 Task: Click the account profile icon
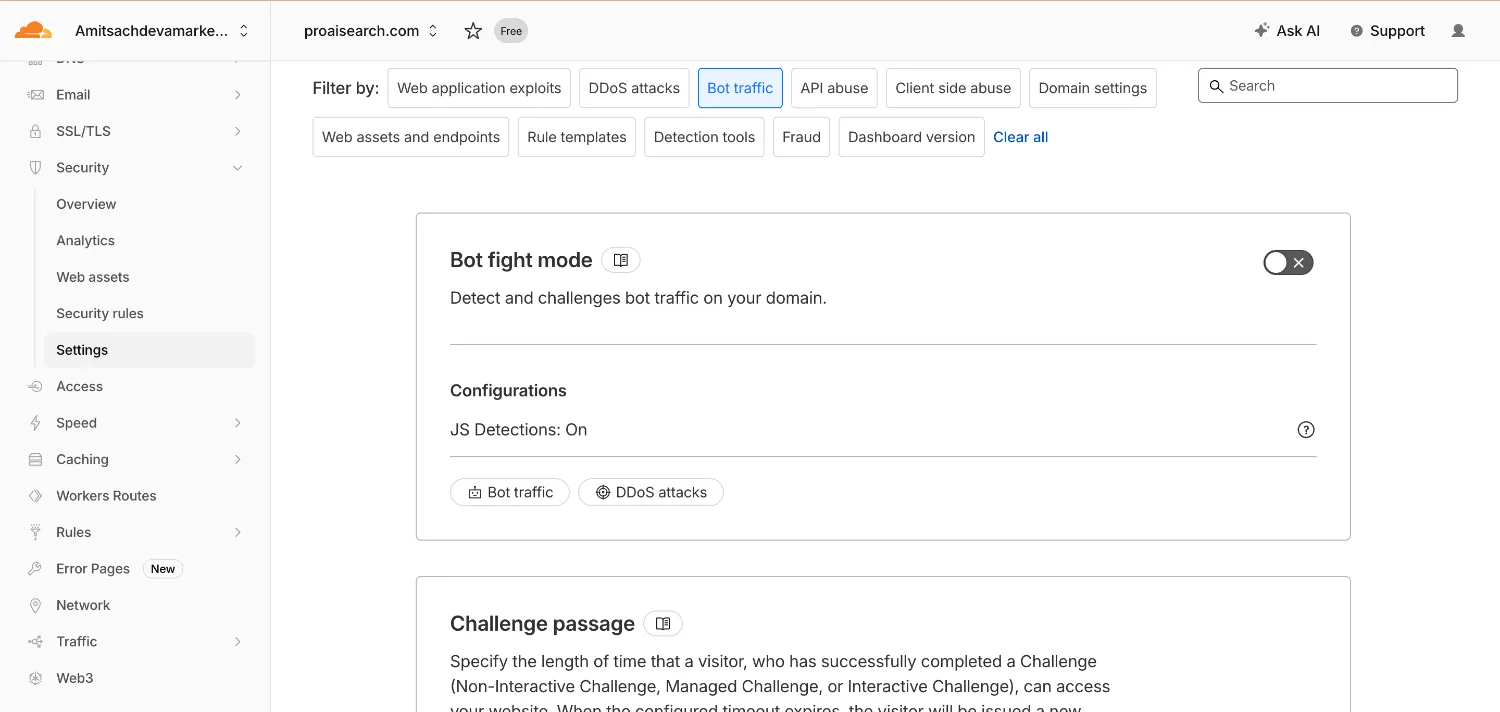[1457, 31]
